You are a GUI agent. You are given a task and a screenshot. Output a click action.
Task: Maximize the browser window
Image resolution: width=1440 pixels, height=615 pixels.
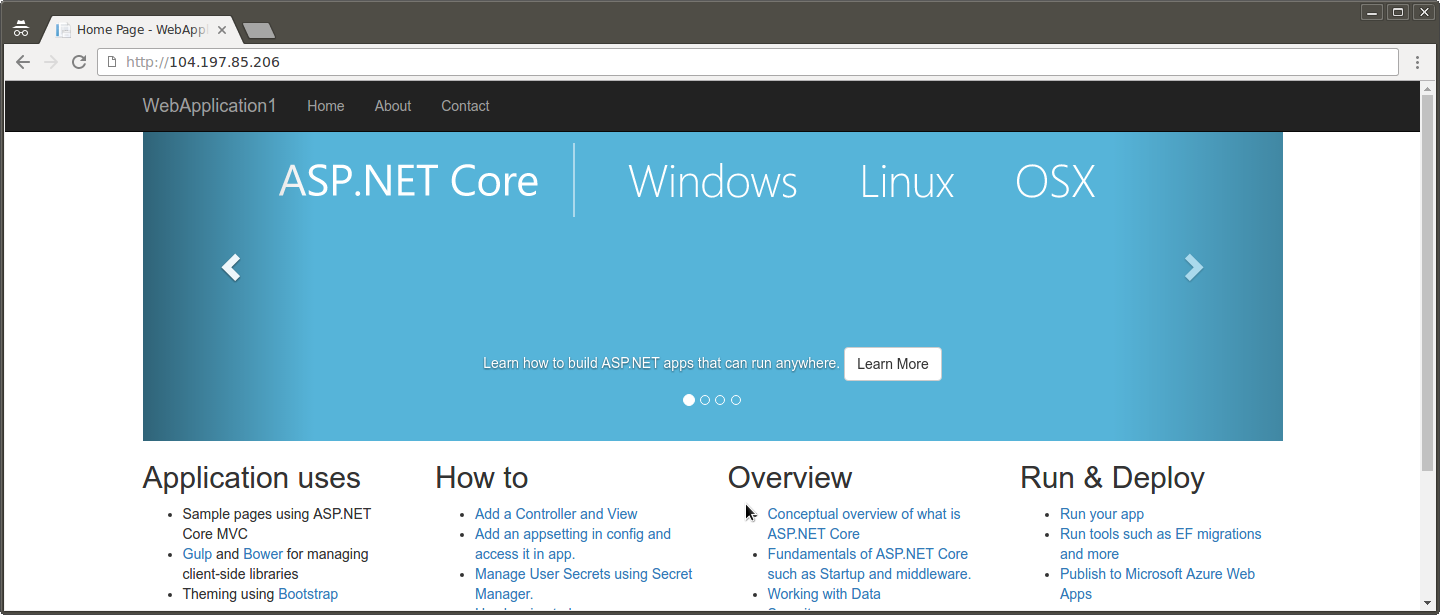(1399, 12)
